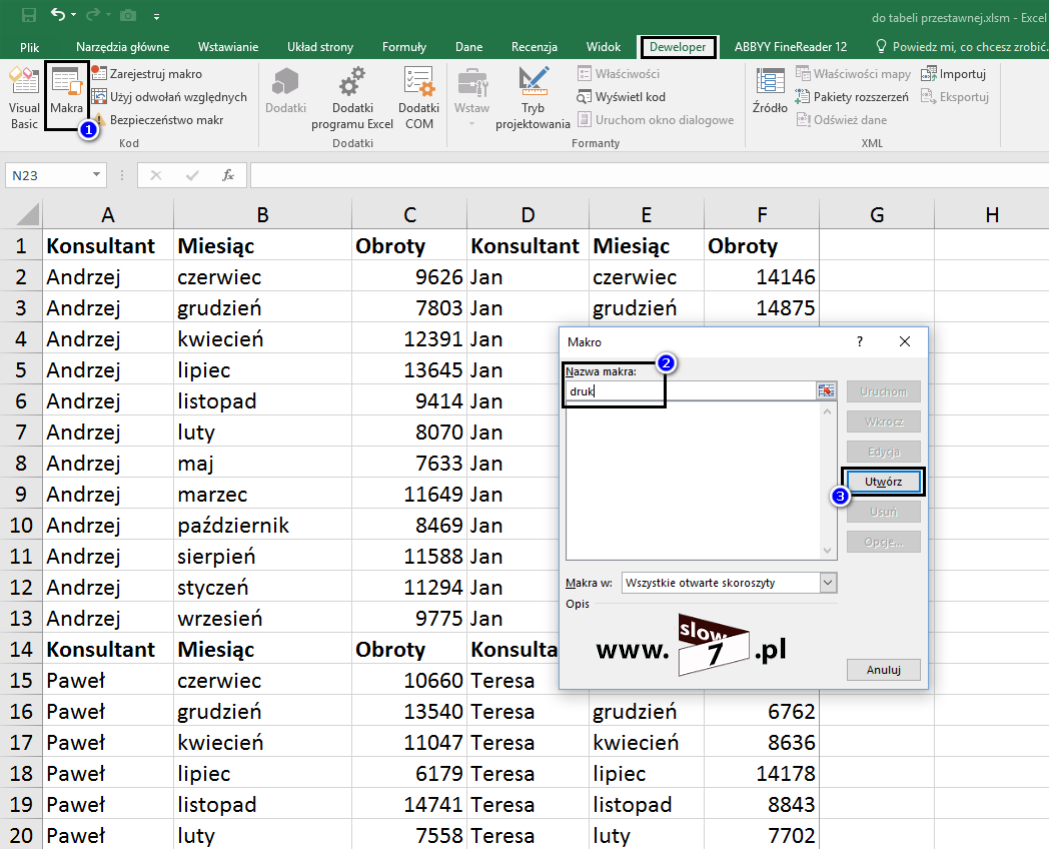Expand the Name Box dropdown arrow

tap(96, 175)
